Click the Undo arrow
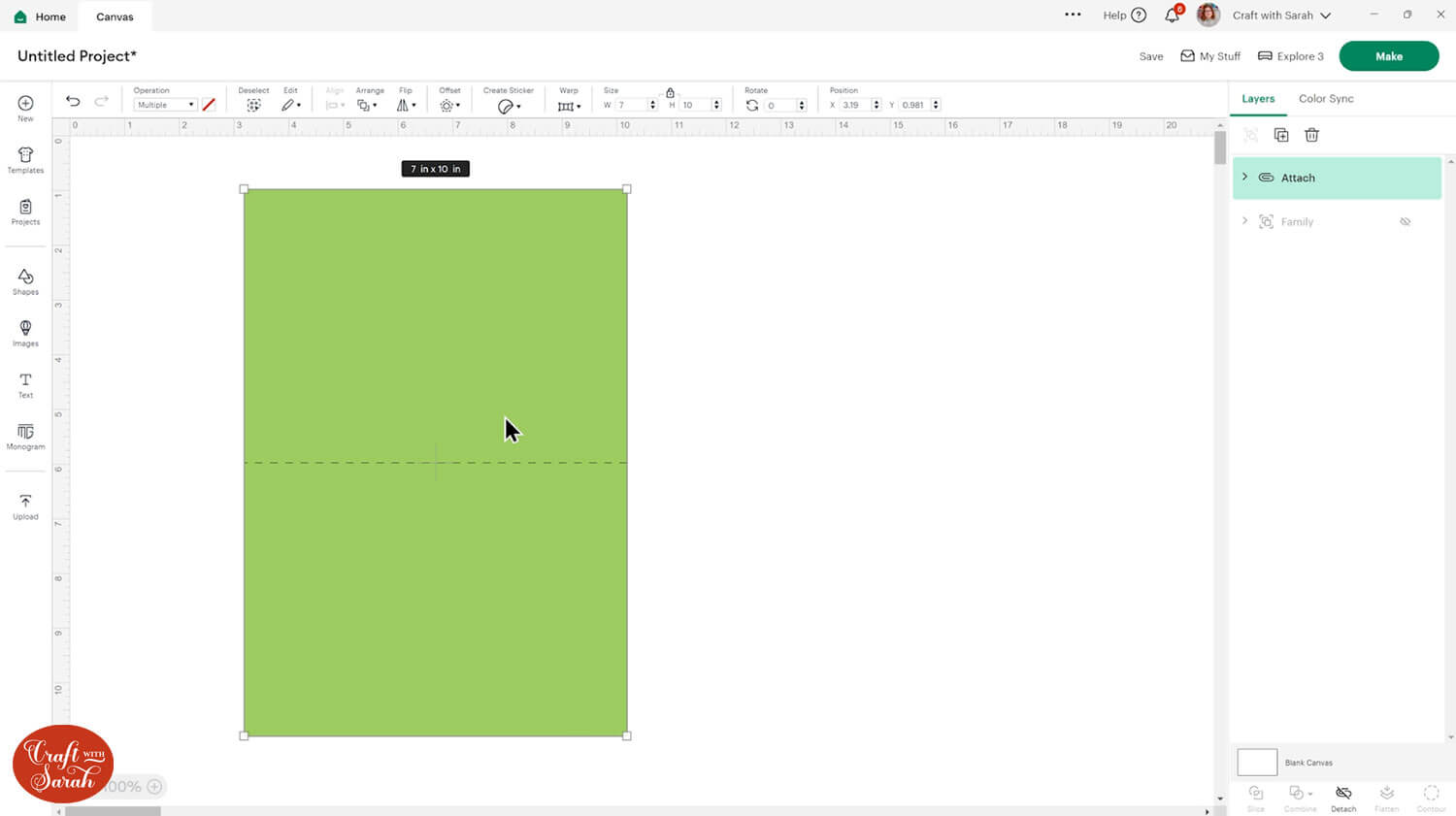Viewport: 1456px width, 816px height. 73,101
